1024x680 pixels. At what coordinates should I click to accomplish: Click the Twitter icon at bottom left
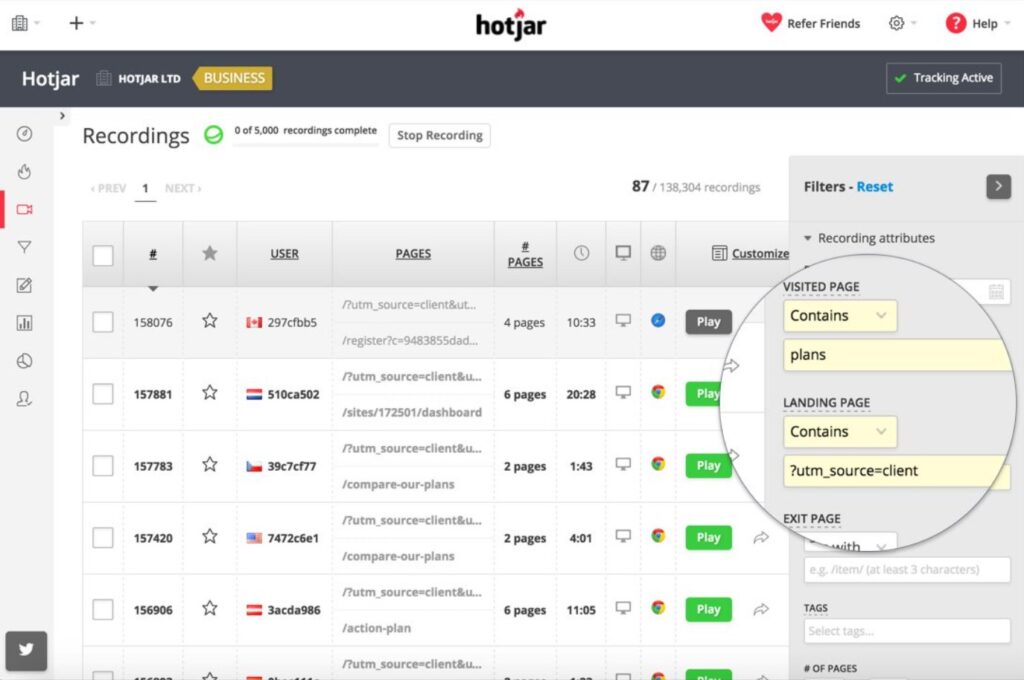26,651
